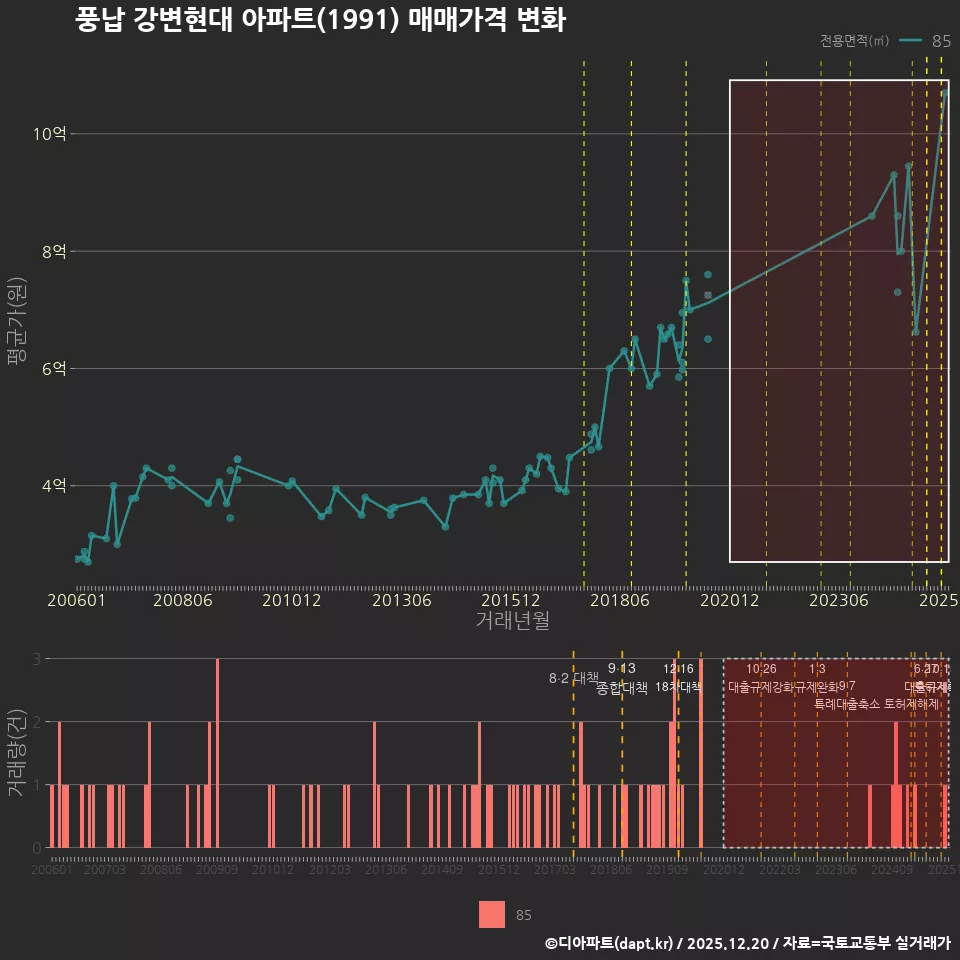Viewport: 960px width, 960px height.
Task: Click the 4억 y-axis tick label
Action: [x=54, y=486]
